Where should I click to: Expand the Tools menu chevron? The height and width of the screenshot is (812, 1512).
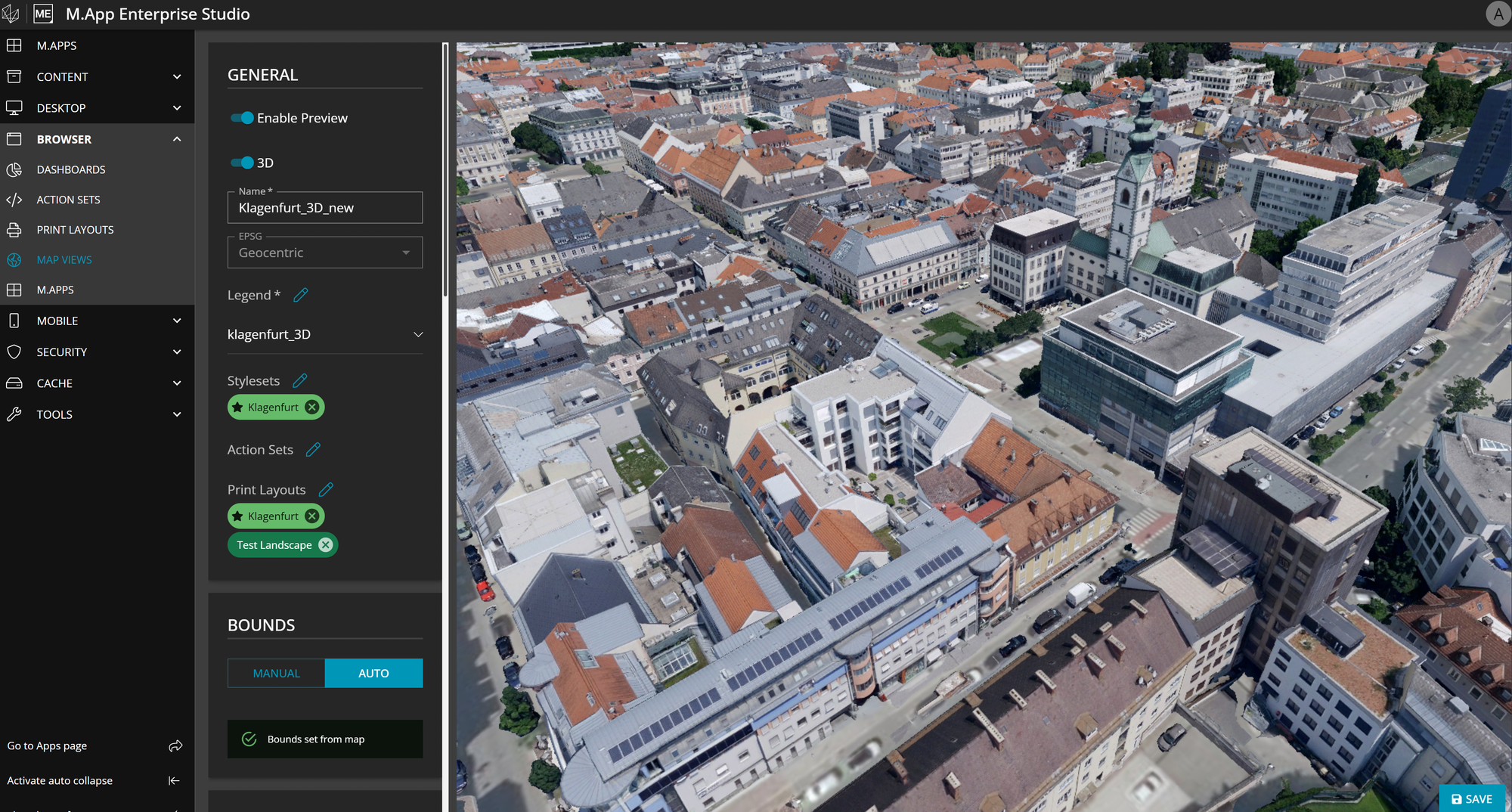[x=177, y=414]
